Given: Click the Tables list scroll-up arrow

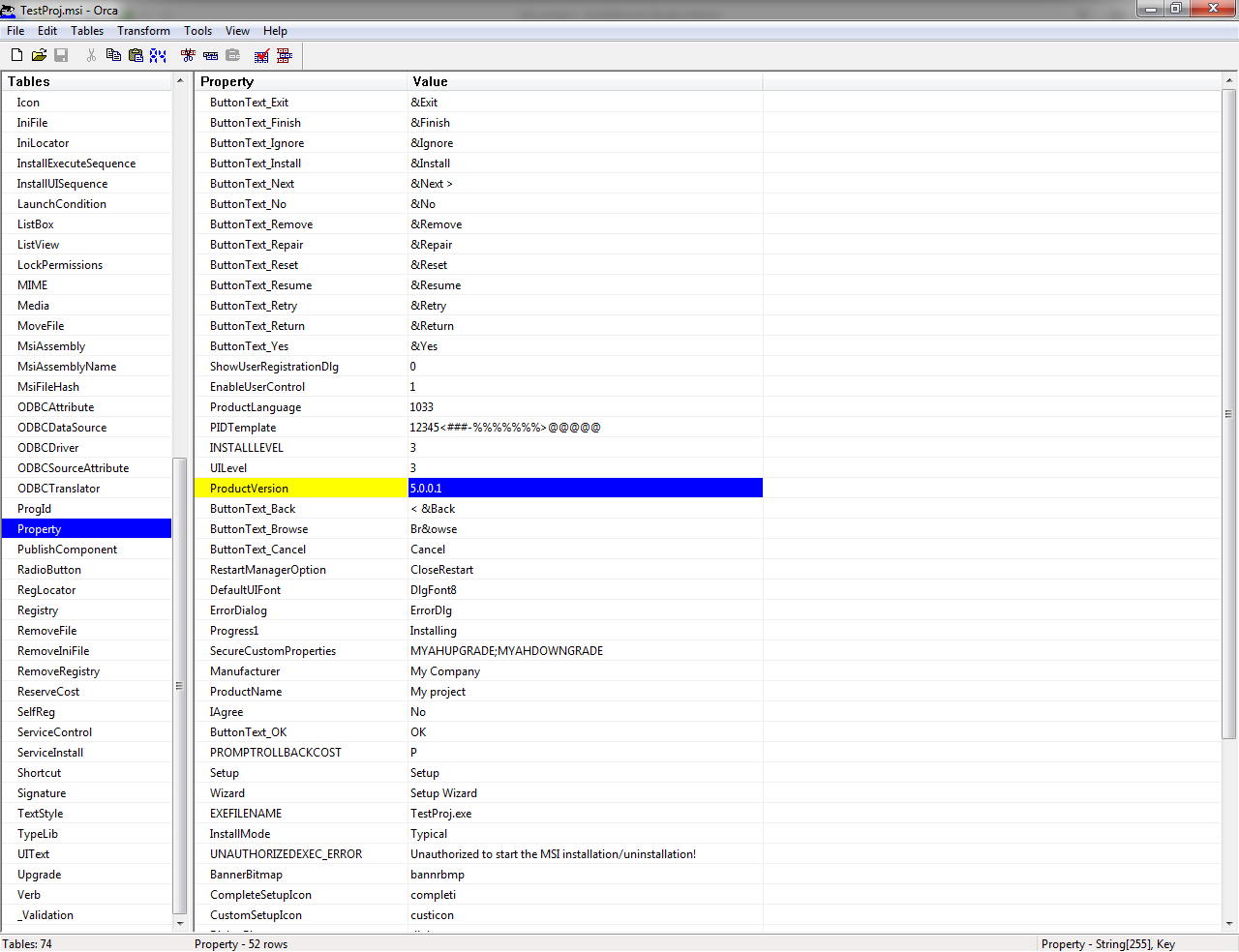Looking at the screenshot, I should tap(180, 81).
